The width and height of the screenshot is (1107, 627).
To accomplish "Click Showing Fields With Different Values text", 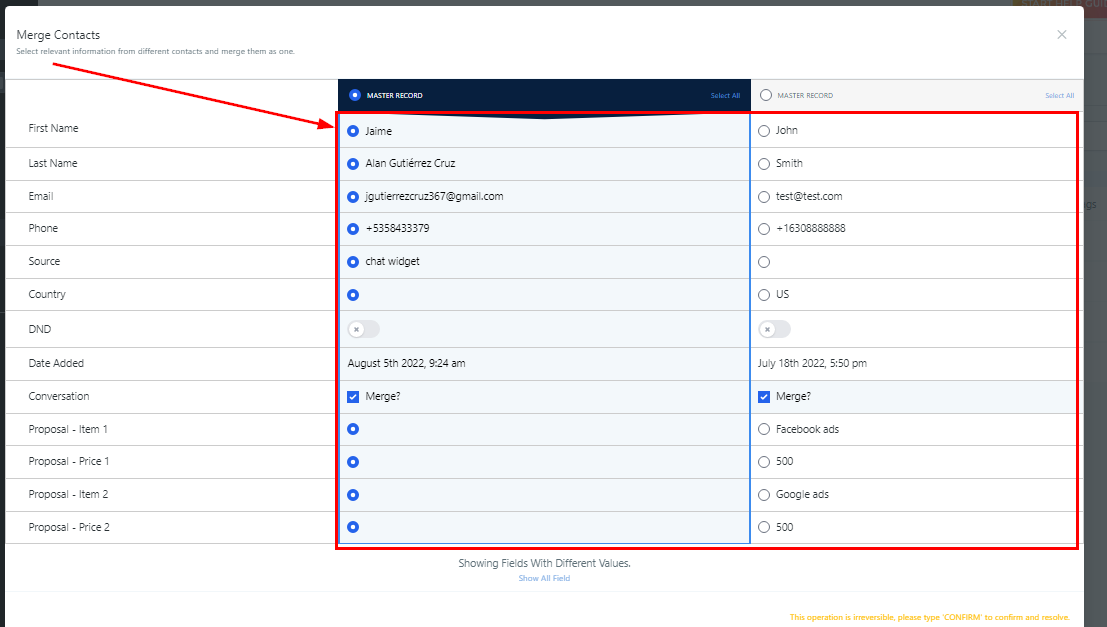I will [544, 563].
